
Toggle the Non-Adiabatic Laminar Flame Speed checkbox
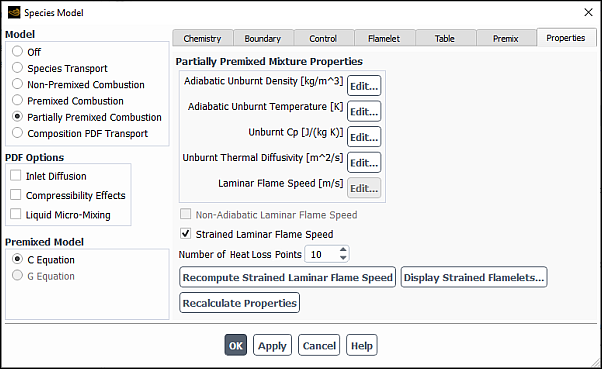pyautogui.click(x=185, y=214)
